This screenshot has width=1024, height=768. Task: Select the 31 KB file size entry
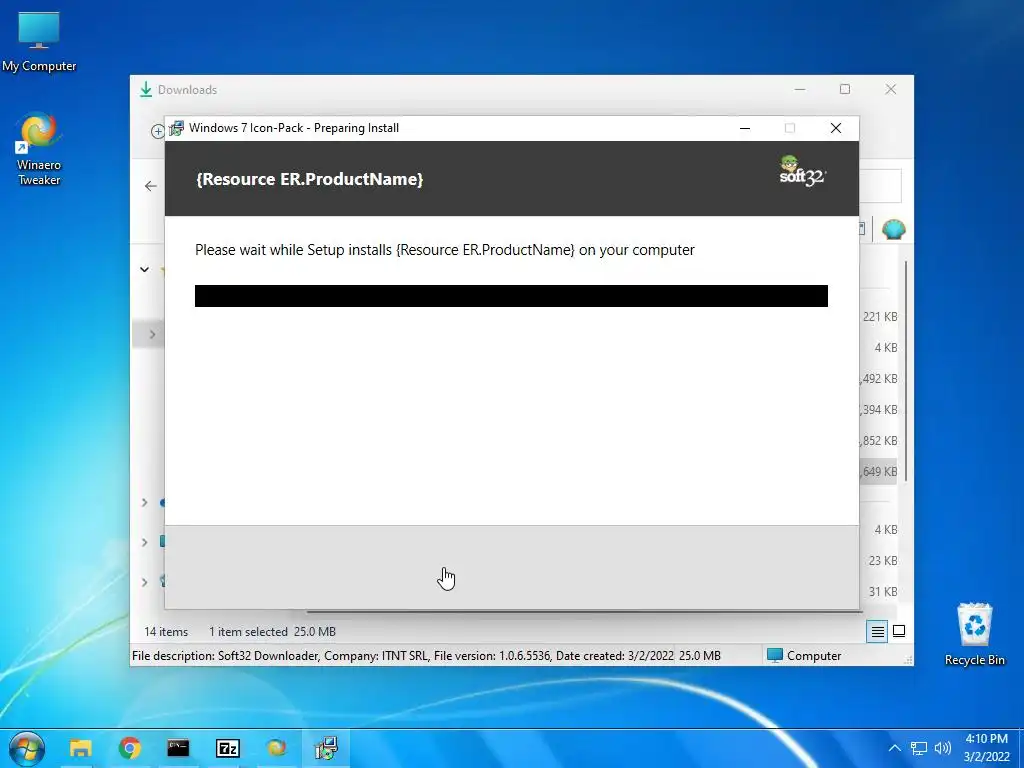[x=883, y=592]
